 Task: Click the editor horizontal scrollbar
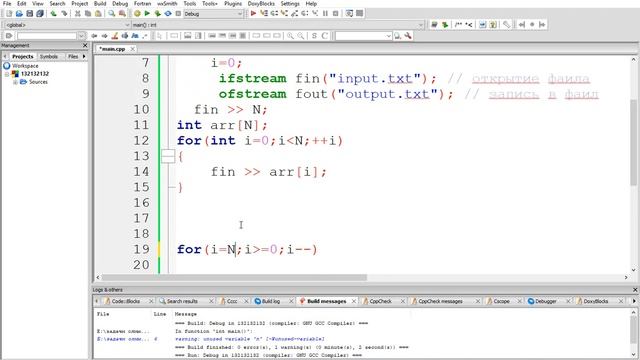(234, 278)
